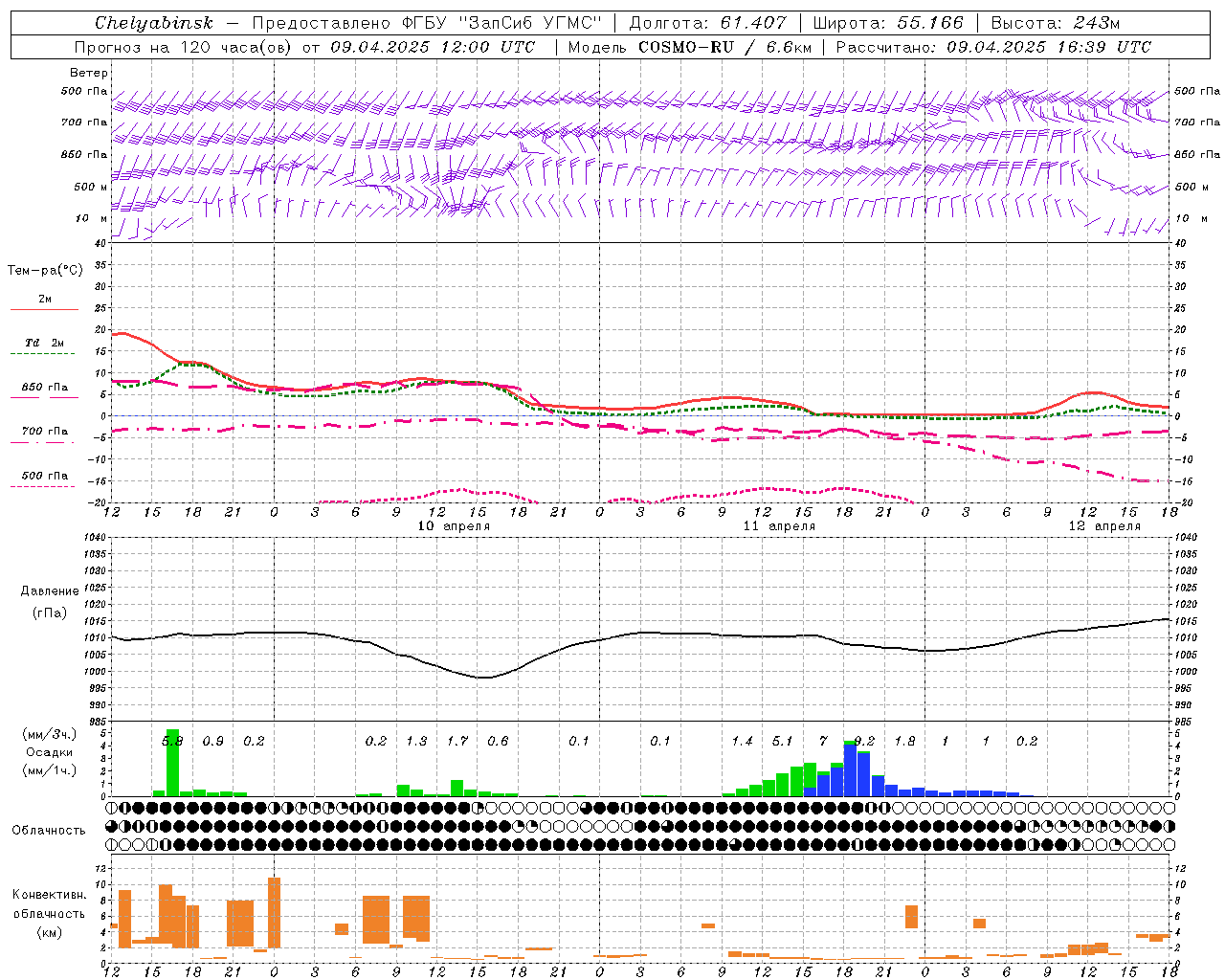Click the 10 м wind level on left axis
Image resolution: width=1225 pixels, height=980 pixels.
[x=92, y=218]
